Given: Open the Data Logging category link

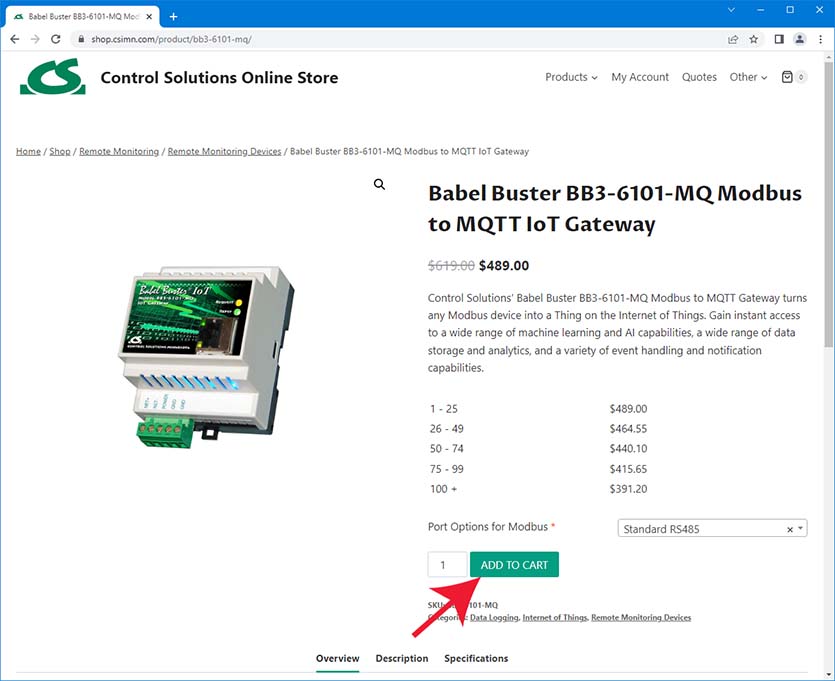Looking at the screenshot, I should click(494, 617).
